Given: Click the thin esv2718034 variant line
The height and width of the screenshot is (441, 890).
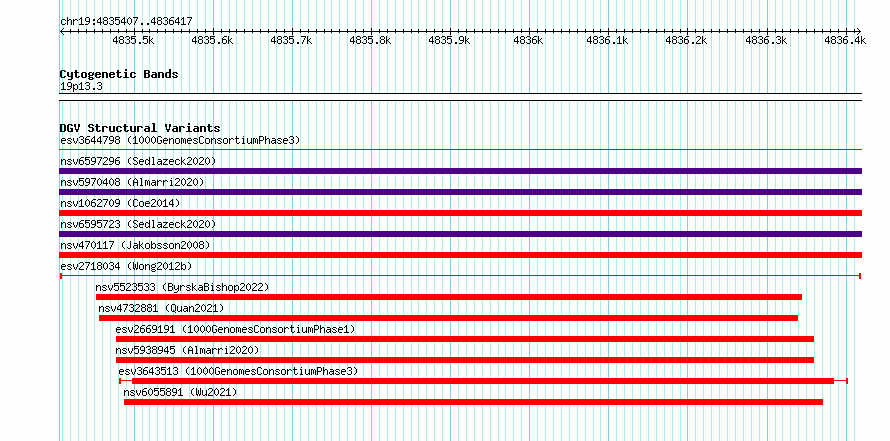Looking at the screenshot, I should click(x=461, y=276).
